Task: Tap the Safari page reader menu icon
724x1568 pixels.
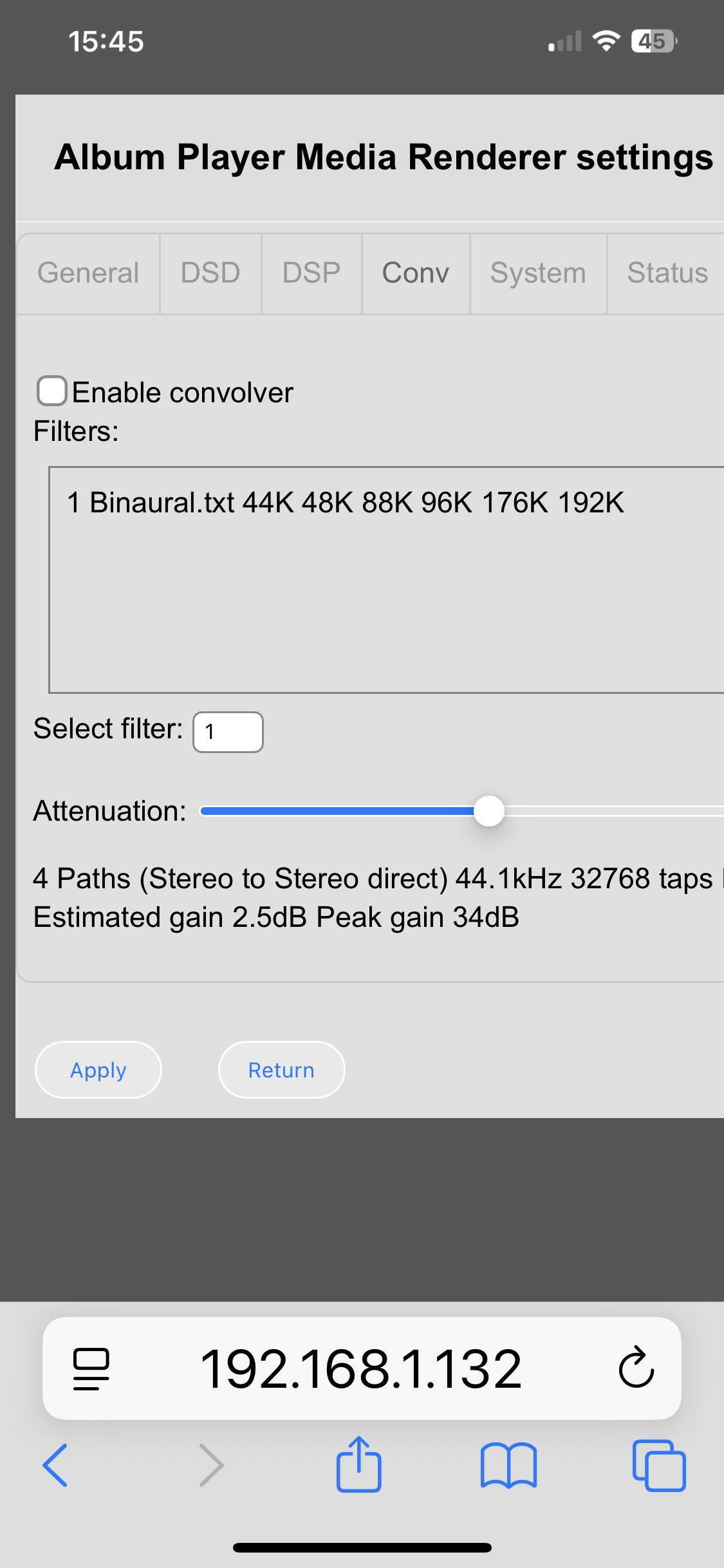Action: (91, 1368)
